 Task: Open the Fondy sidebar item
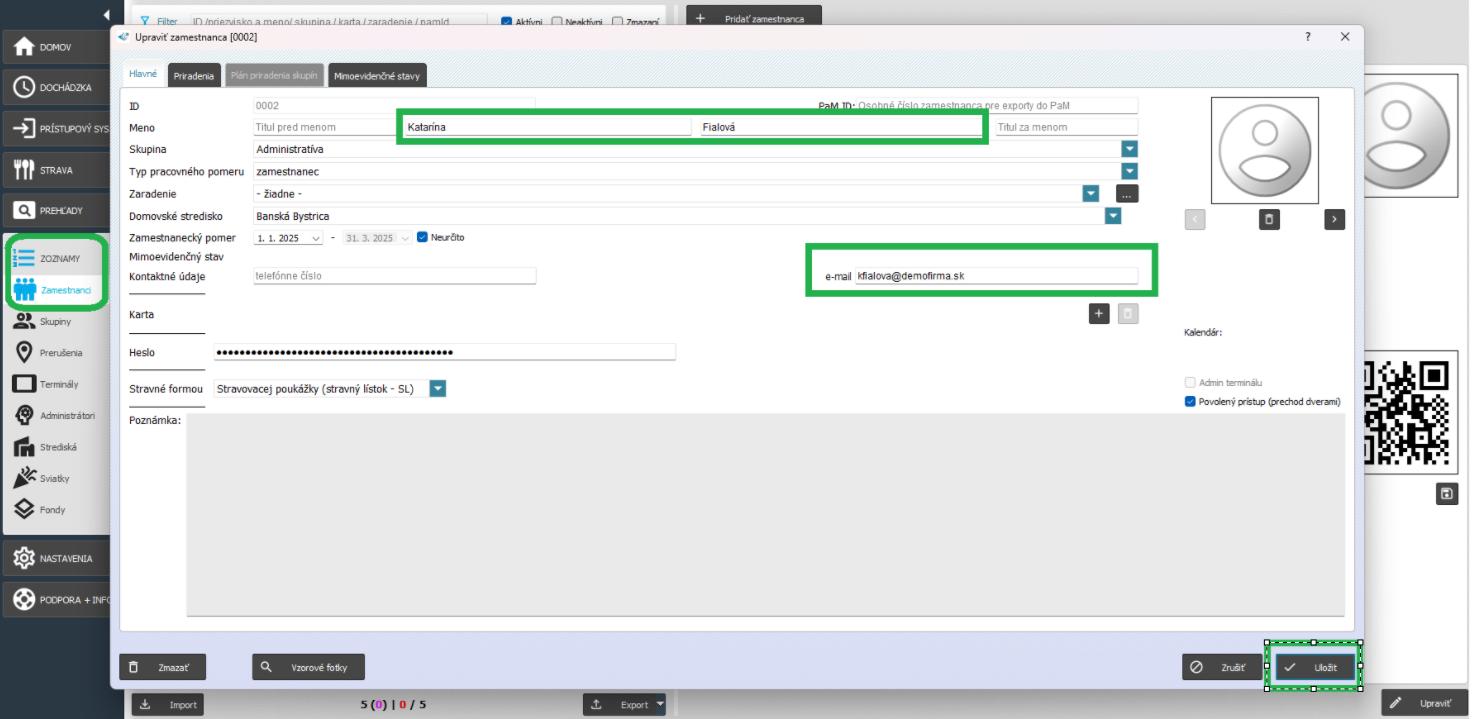tap(54, 509)
